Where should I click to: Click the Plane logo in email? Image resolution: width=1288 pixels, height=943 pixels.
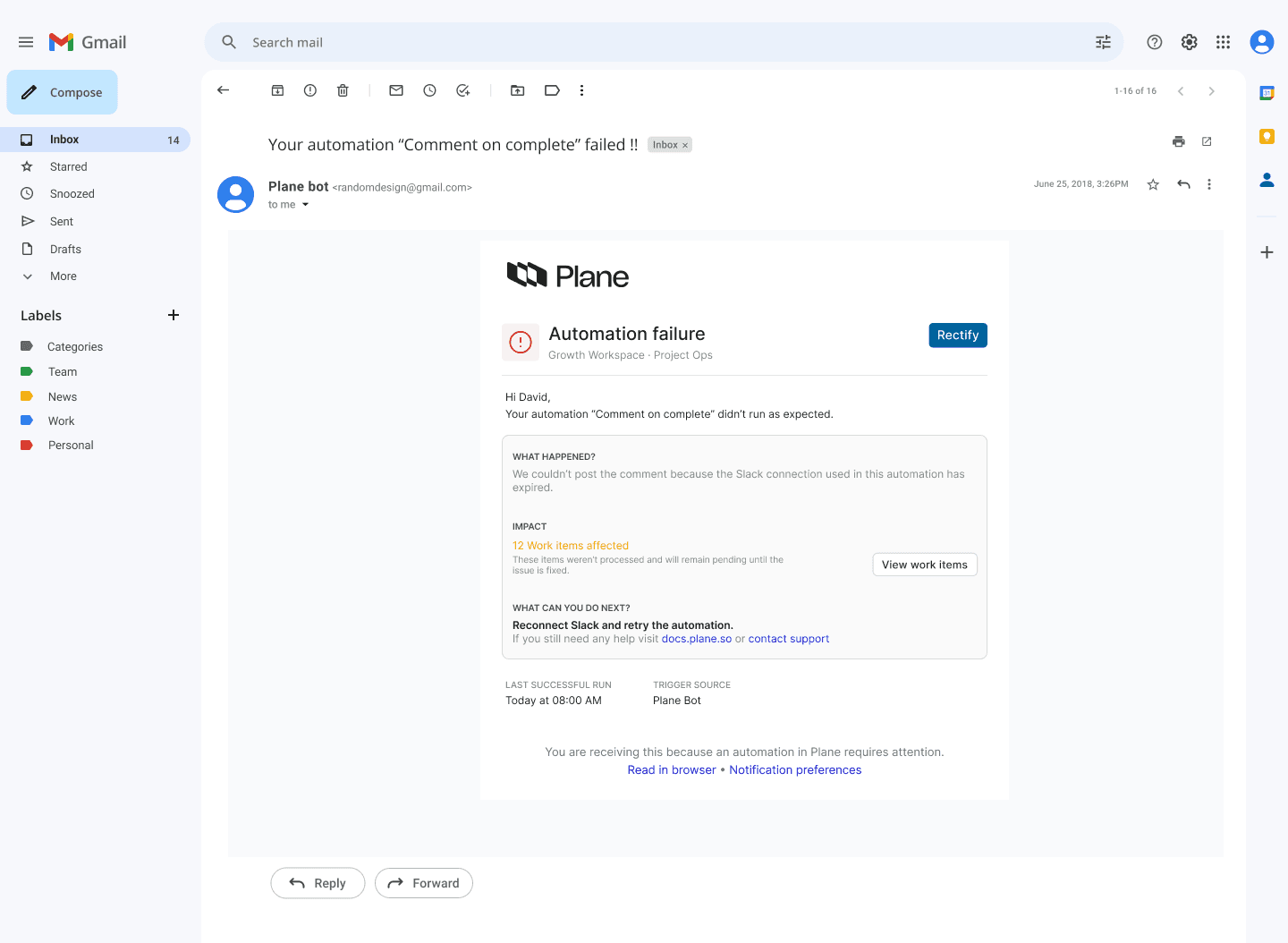pyautogui.click(x=568, y=276)
